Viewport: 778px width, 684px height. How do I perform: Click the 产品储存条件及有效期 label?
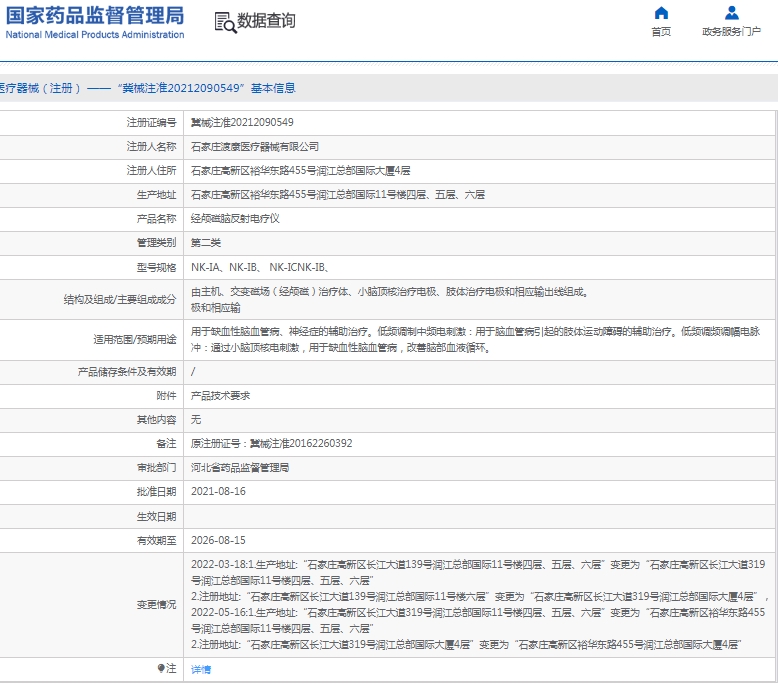click(x=127, y=372)
